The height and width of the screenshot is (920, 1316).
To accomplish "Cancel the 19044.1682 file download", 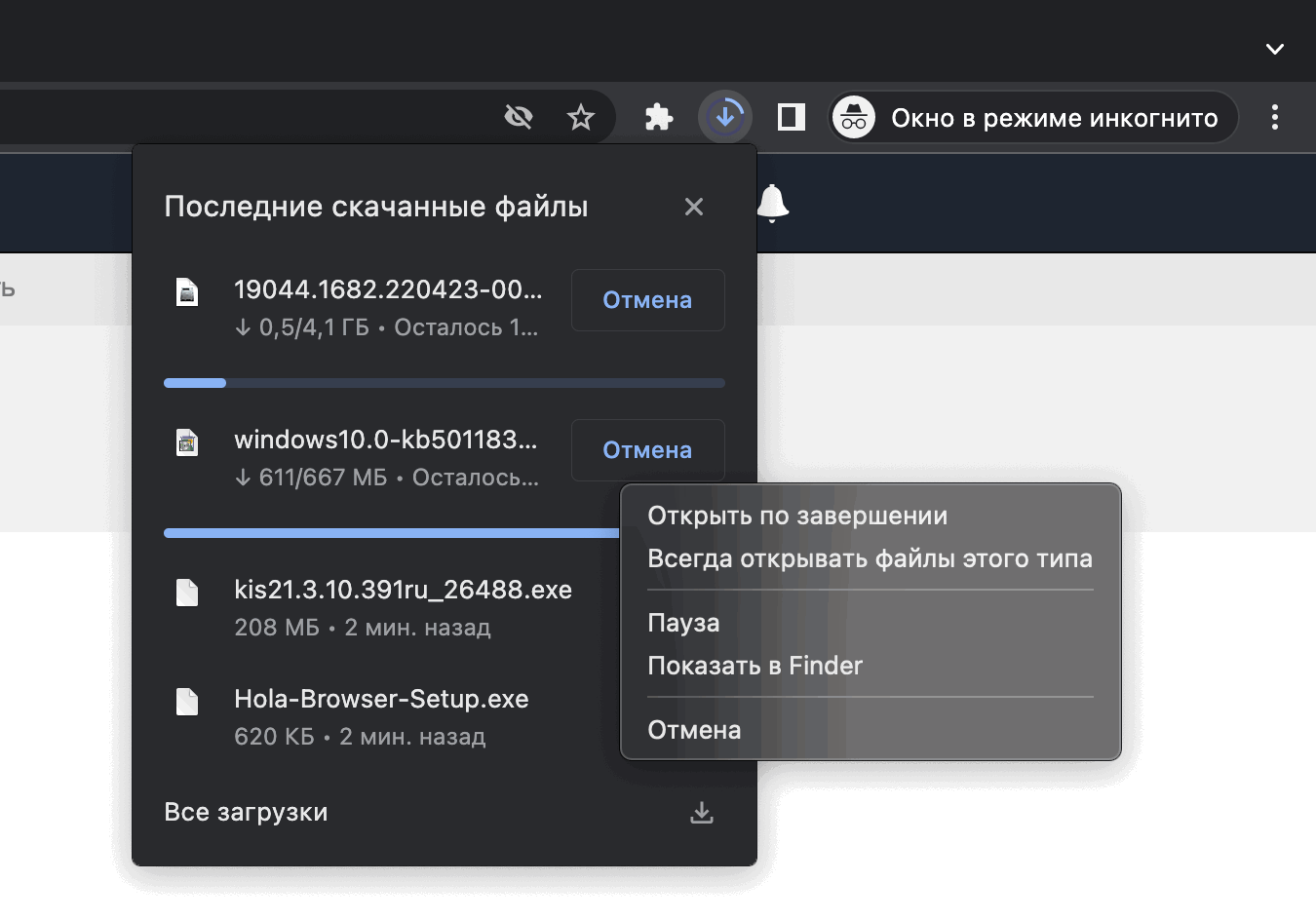I will point(647,300).
